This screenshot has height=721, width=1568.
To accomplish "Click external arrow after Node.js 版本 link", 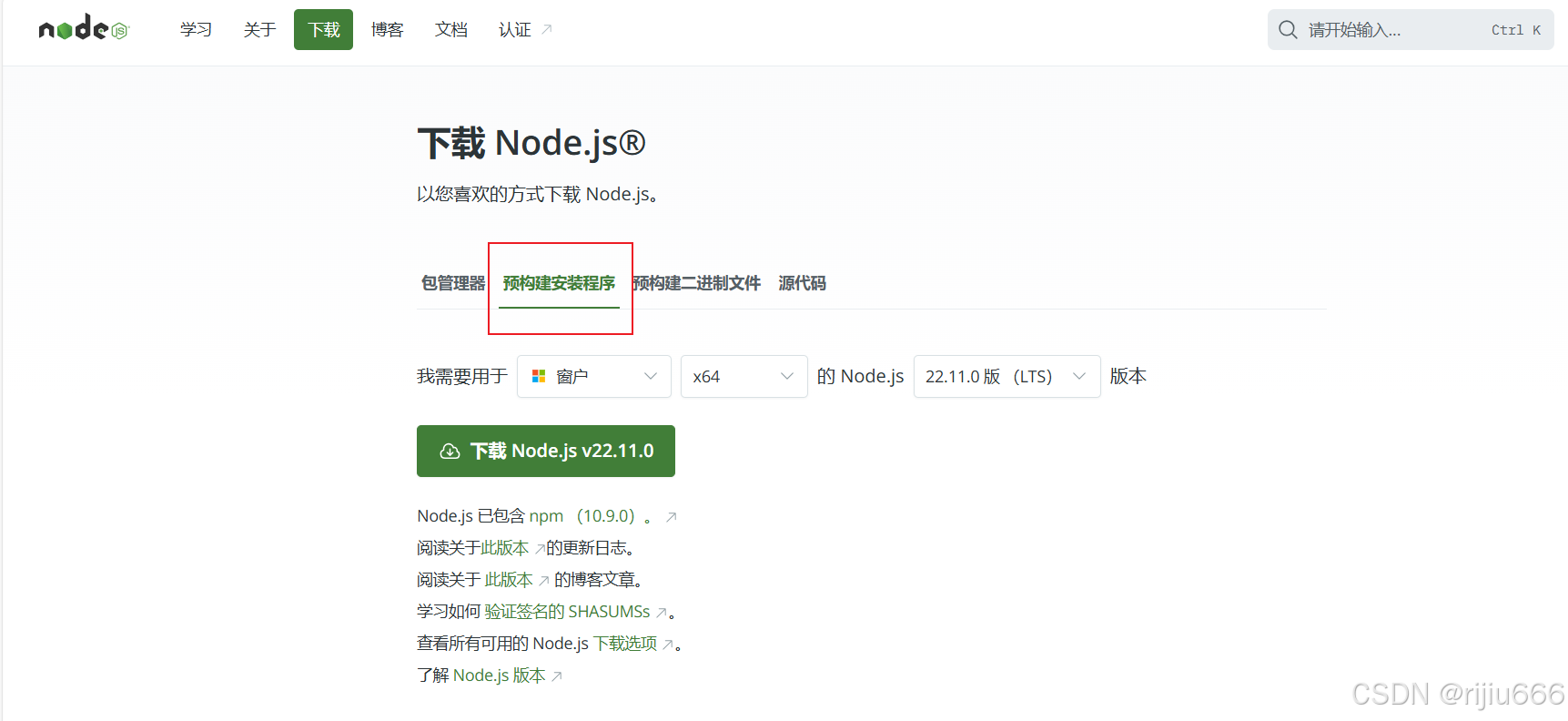I will click(x=557, y=676).
